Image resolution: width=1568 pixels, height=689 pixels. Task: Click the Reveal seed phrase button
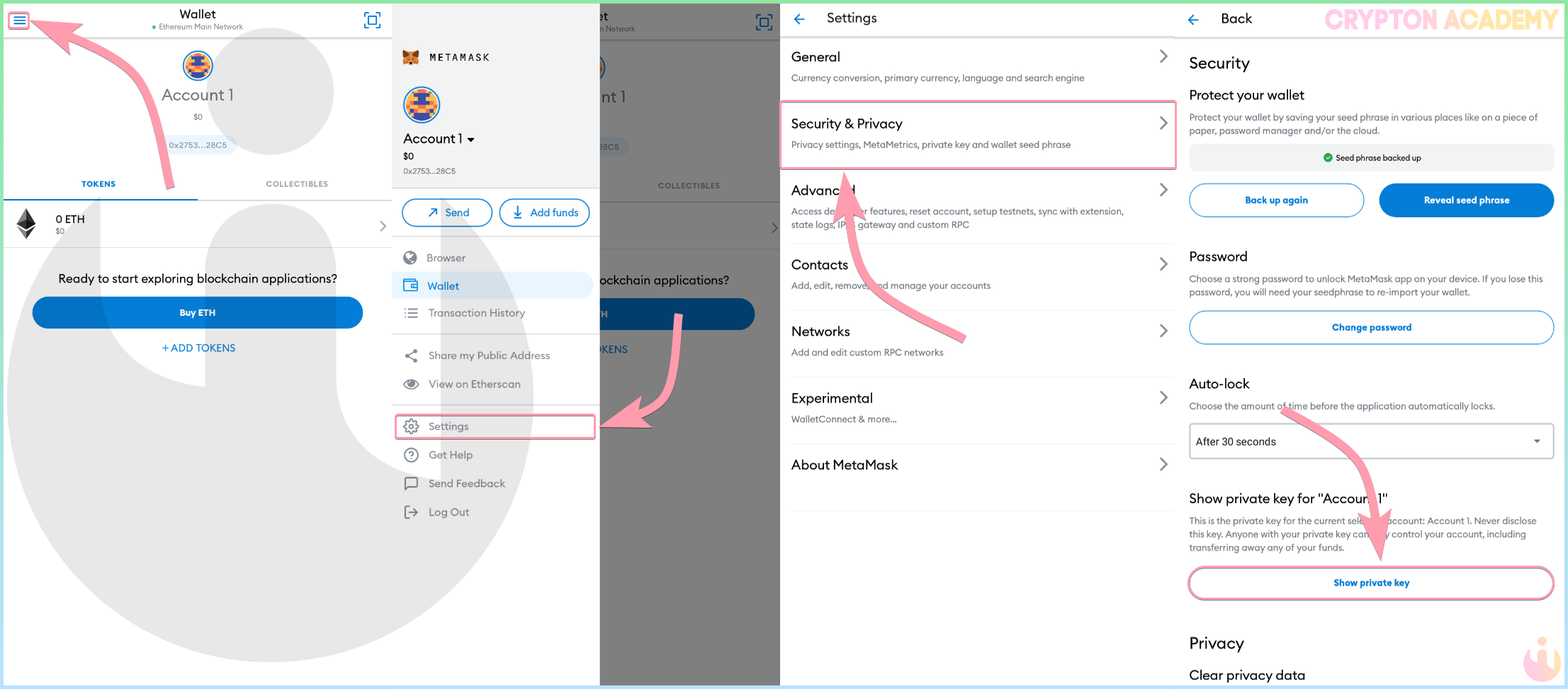(x=1467, y=200)
